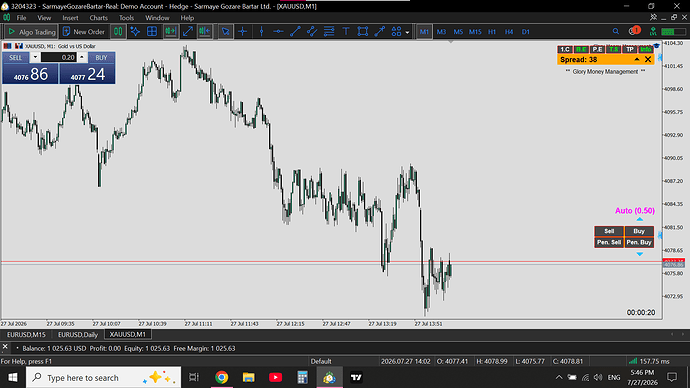Select the Fibonacci retracement tool
This screenshot has height=388, width=690.
(329, 31)
